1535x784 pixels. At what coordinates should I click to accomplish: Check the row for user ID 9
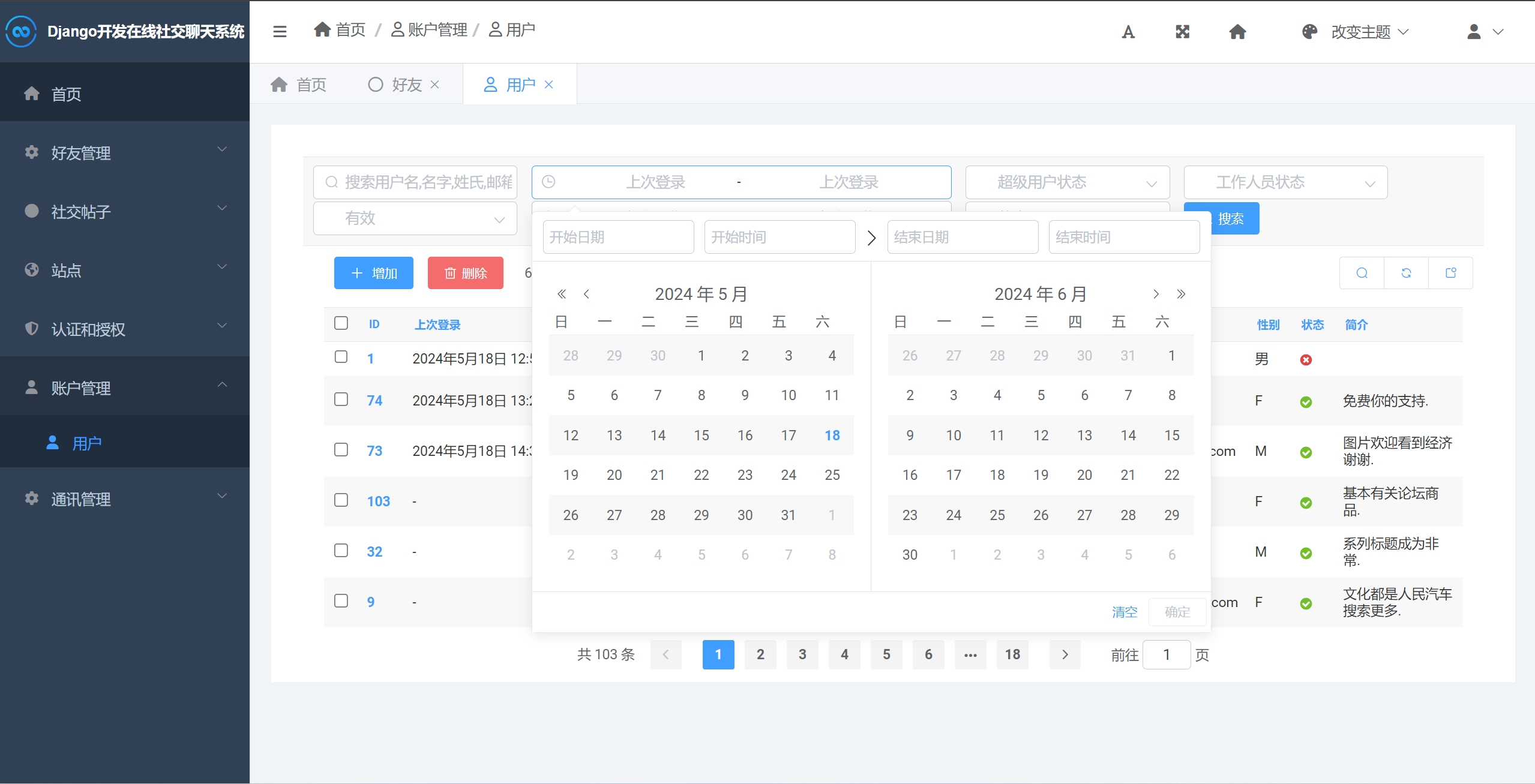341,601
